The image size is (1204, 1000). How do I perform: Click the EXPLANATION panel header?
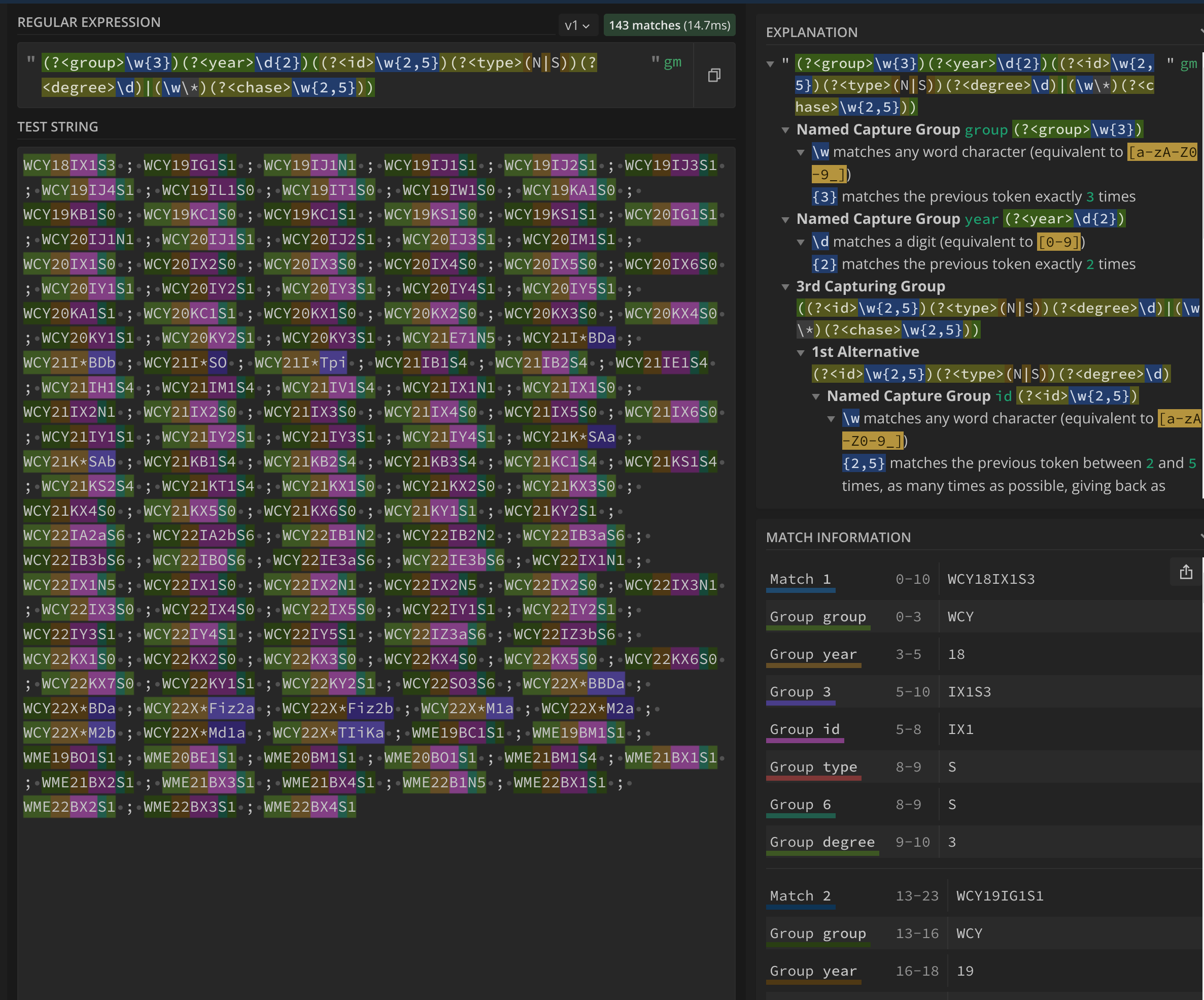point(811,32)
